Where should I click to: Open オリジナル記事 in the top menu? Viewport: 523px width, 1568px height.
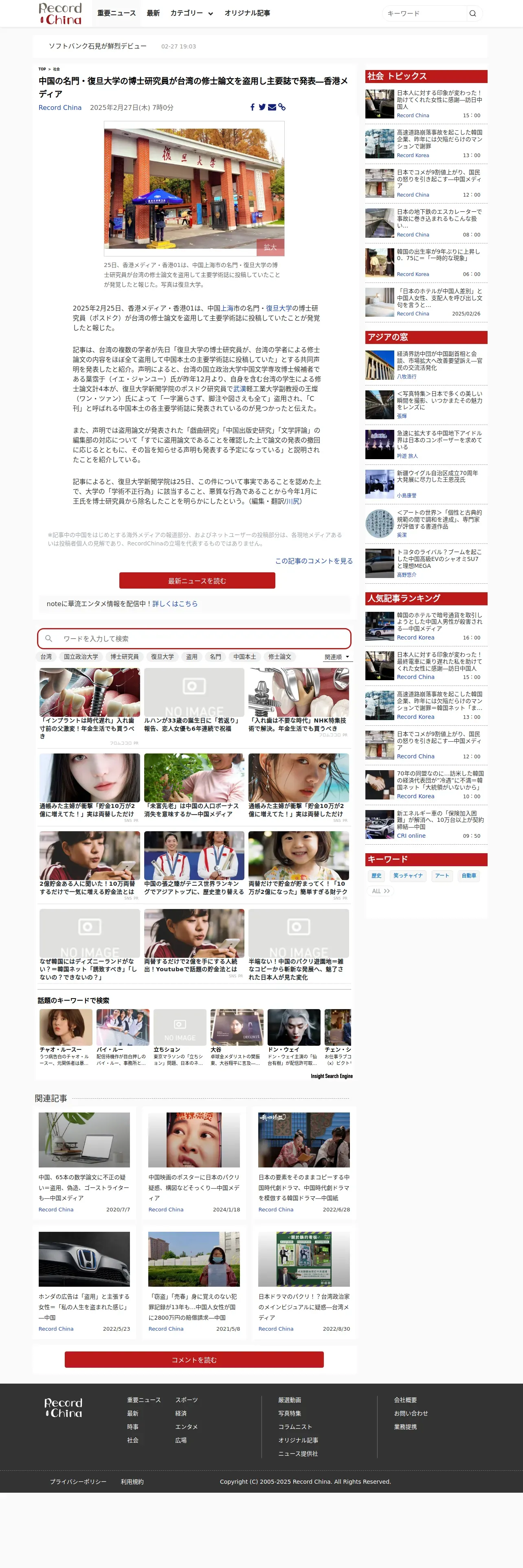(247, 13)
